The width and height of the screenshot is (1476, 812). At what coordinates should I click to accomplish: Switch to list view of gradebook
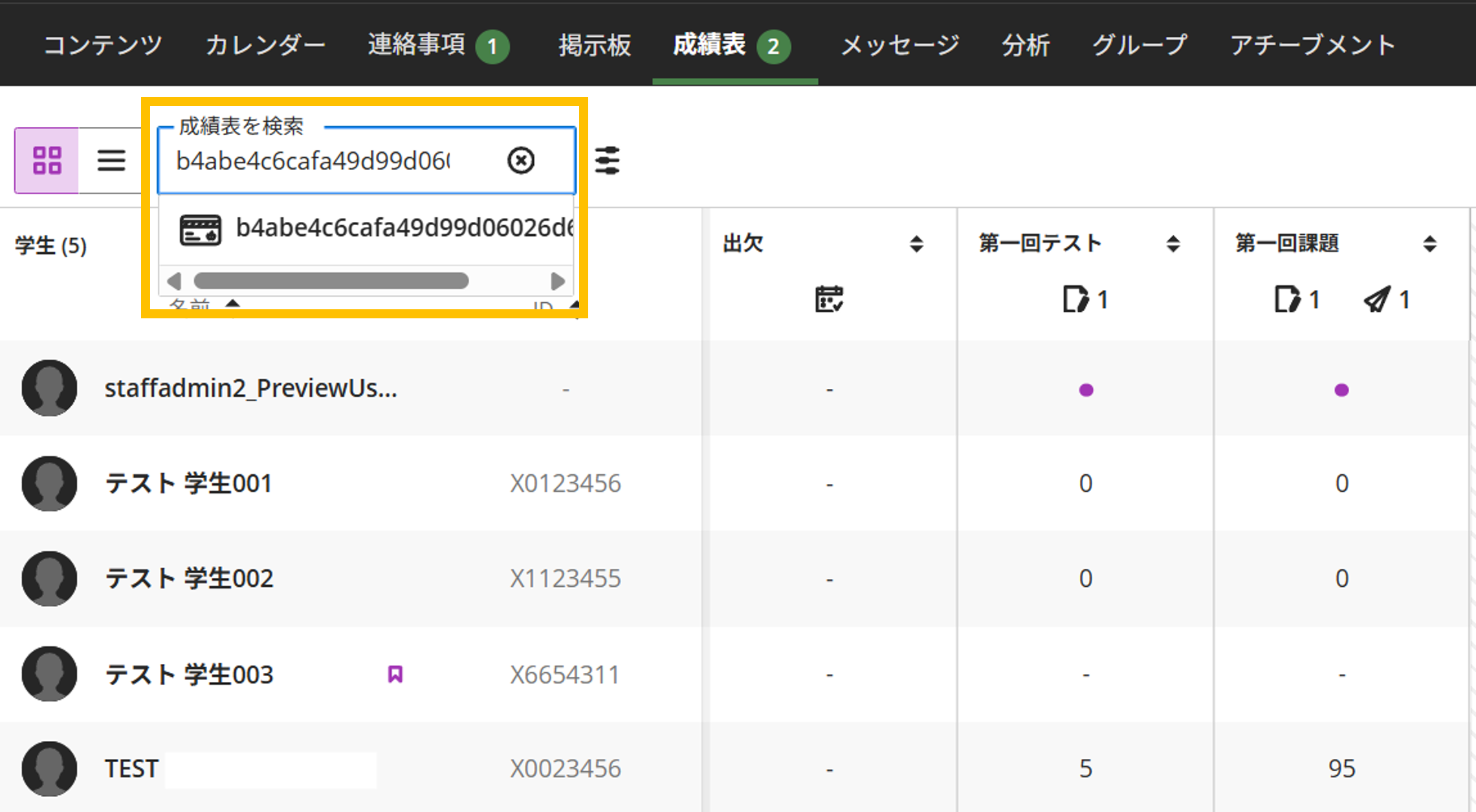pyautogui.click(x=111, y=160)
